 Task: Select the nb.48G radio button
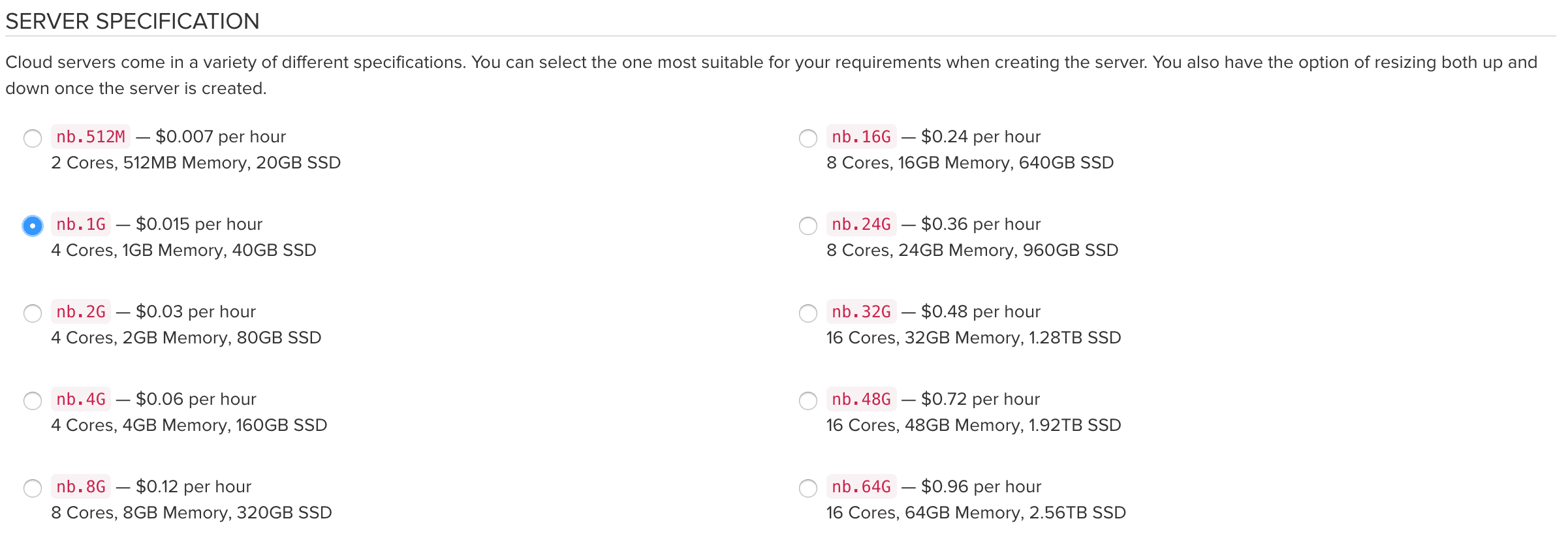[x=808, y=401]
